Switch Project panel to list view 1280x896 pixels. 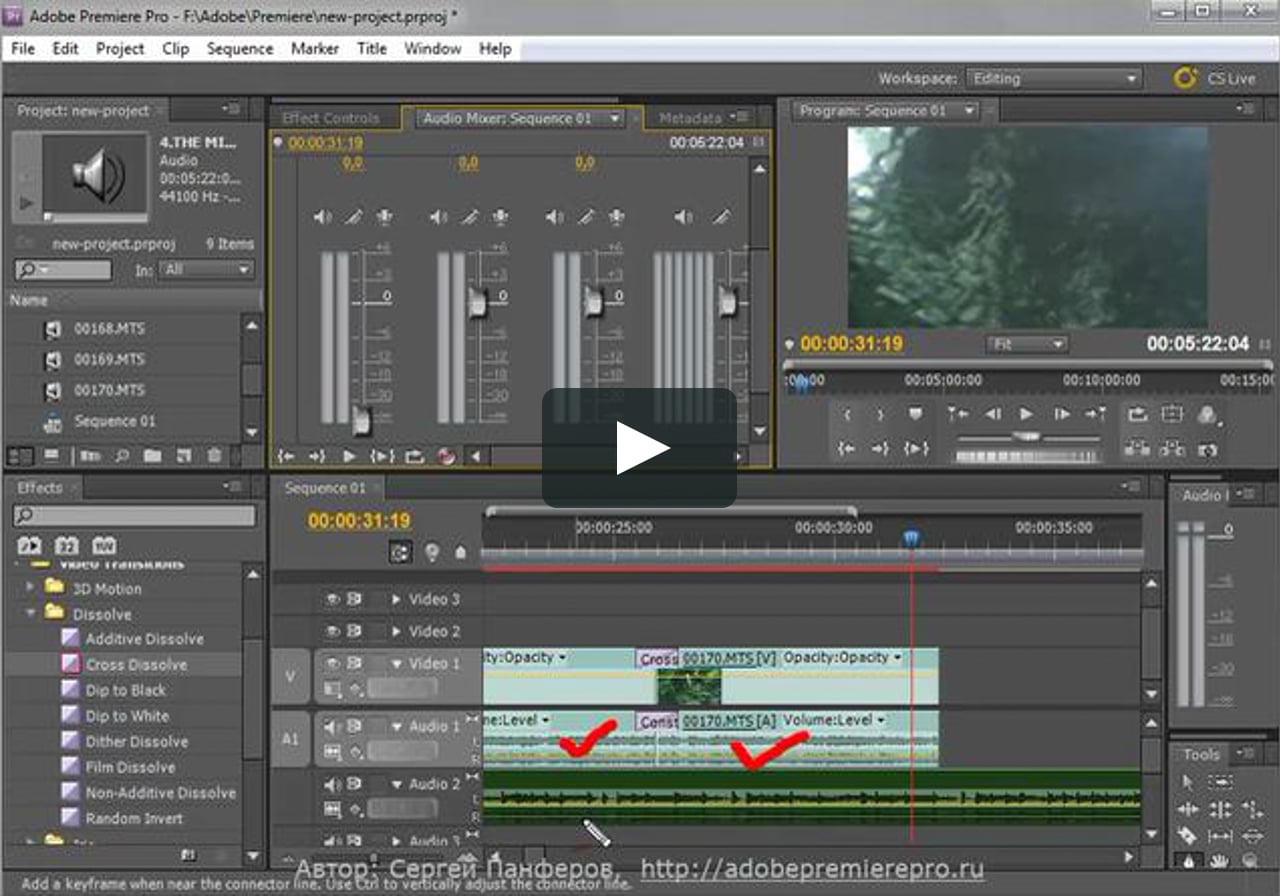coord(20,455)
